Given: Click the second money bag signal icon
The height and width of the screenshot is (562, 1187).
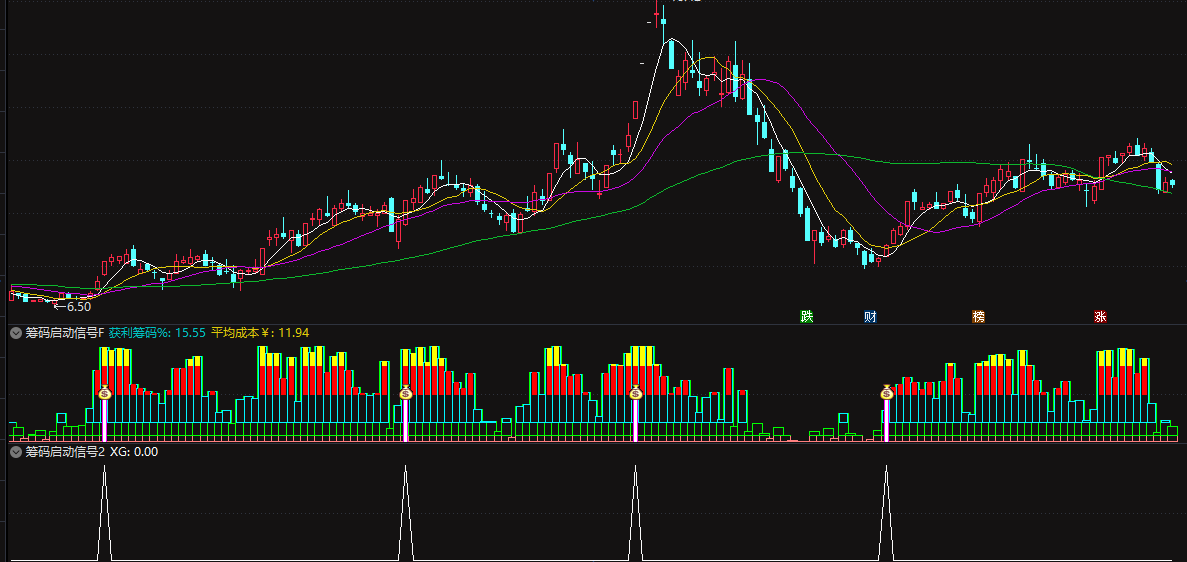Looking at the screenshot, I should click(x=406, y=392).
